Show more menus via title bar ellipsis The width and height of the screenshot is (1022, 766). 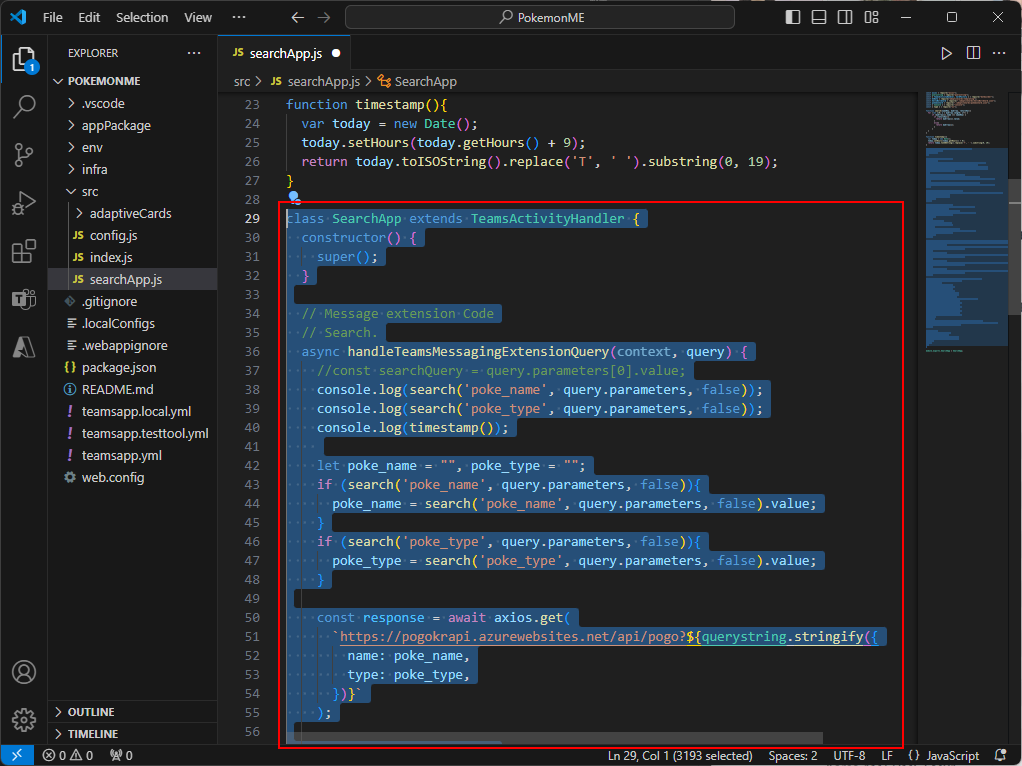[x=239, y=18]
